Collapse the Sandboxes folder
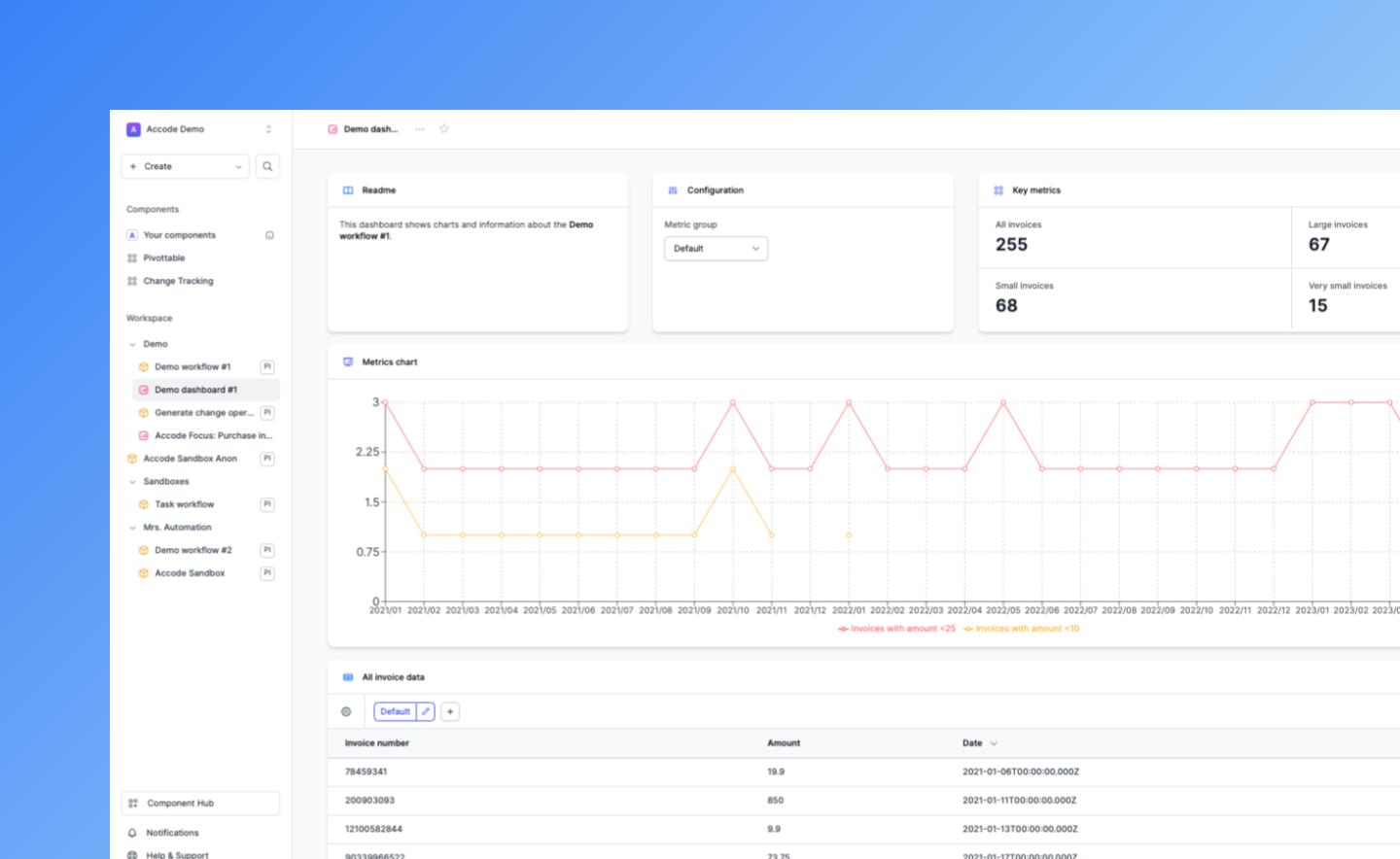Screen dimensions: 1400x859 (132, 482)
